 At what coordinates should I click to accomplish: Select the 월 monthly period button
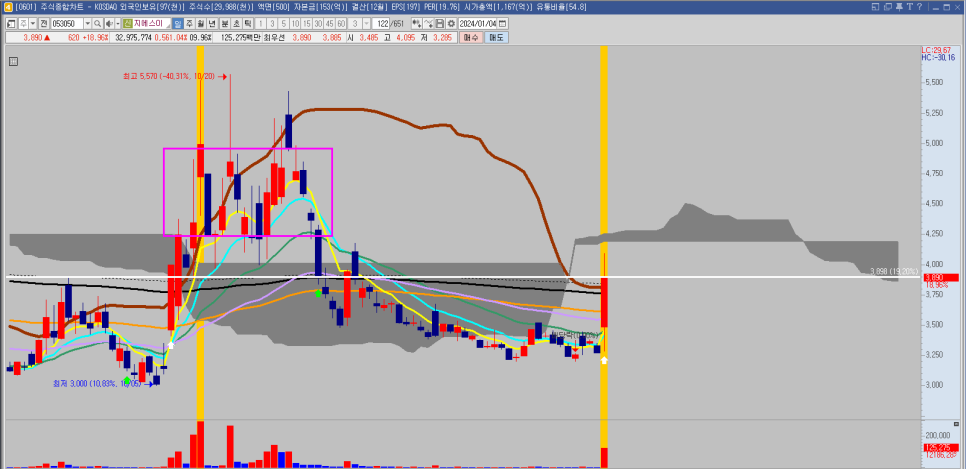[200, 23]
